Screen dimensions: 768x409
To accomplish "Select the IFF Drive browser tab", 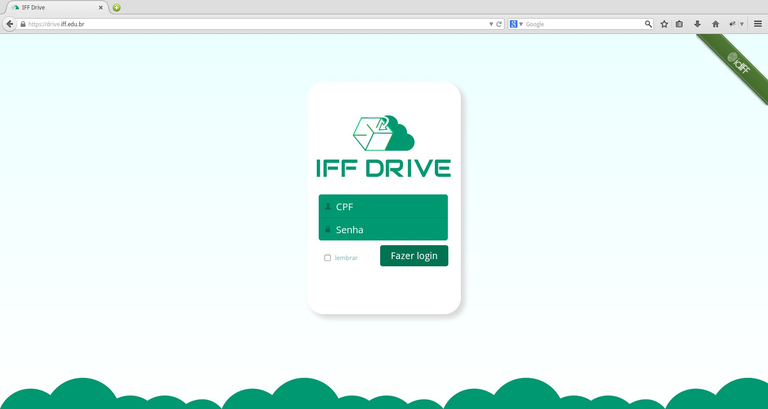I will [x=55, y=8].
